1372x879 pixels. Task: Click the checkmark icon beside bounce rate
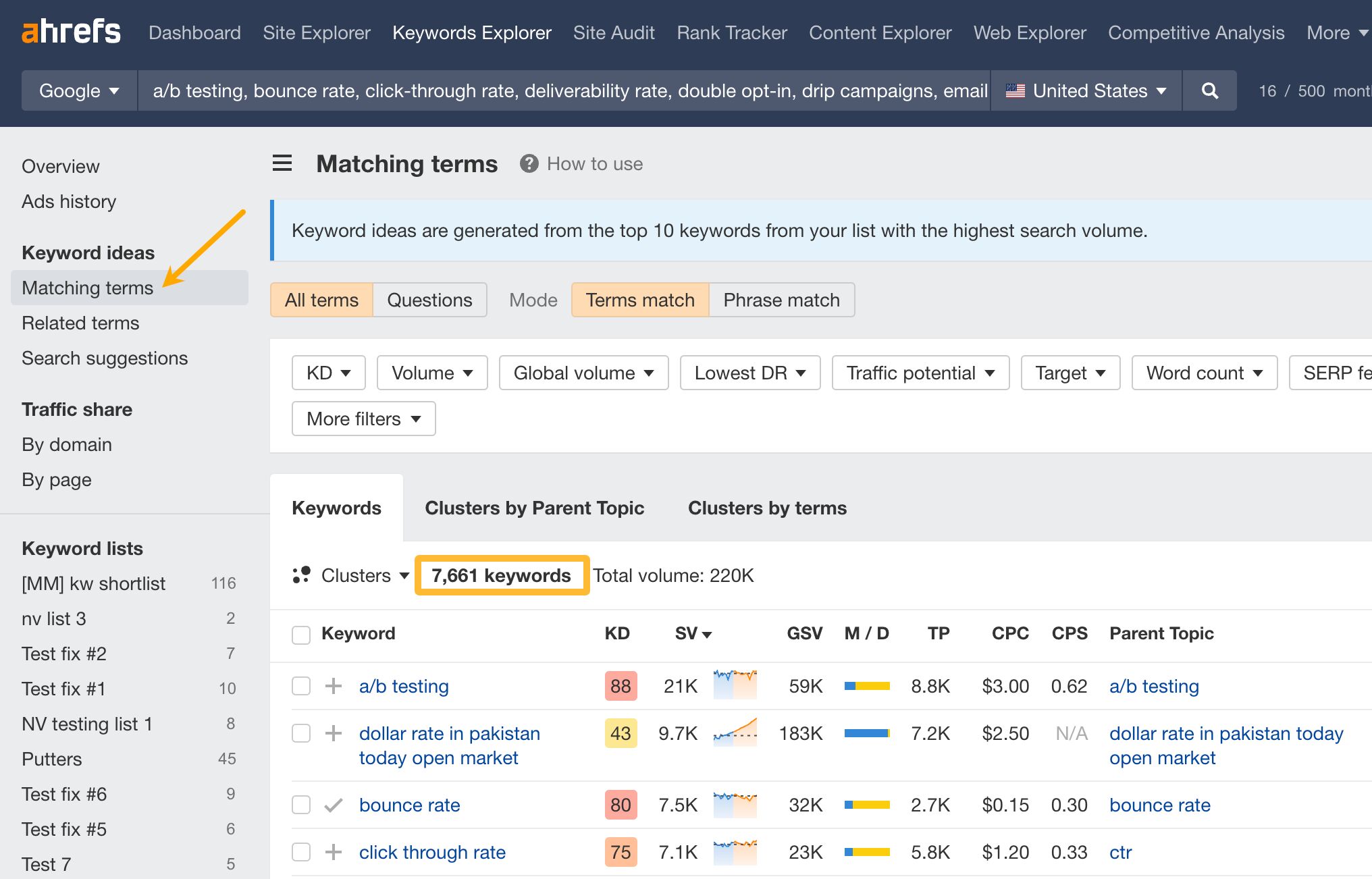point(333,805)
